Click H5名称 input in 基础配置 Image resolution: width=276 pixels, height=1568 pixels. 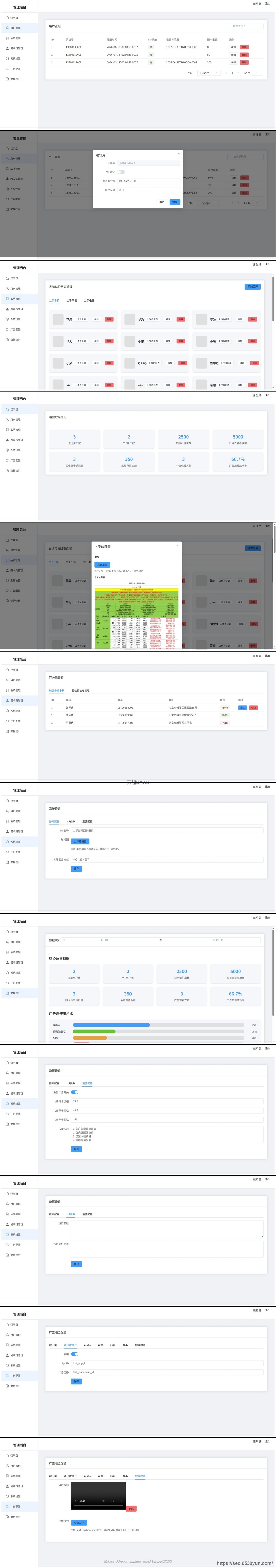[167, 830]
